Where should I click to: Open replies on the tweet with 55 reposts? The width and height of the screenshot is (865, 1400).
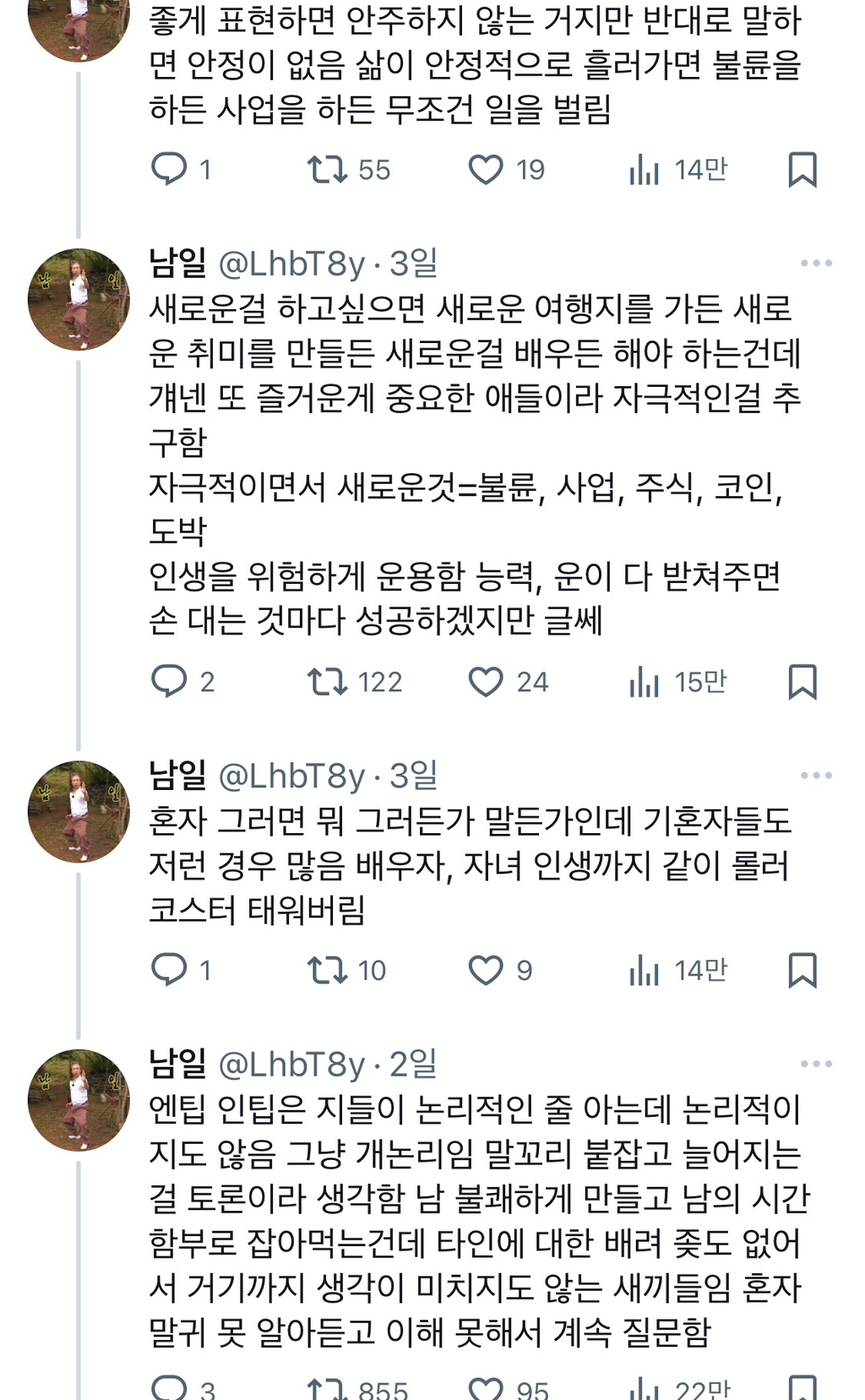pos(171,170)
